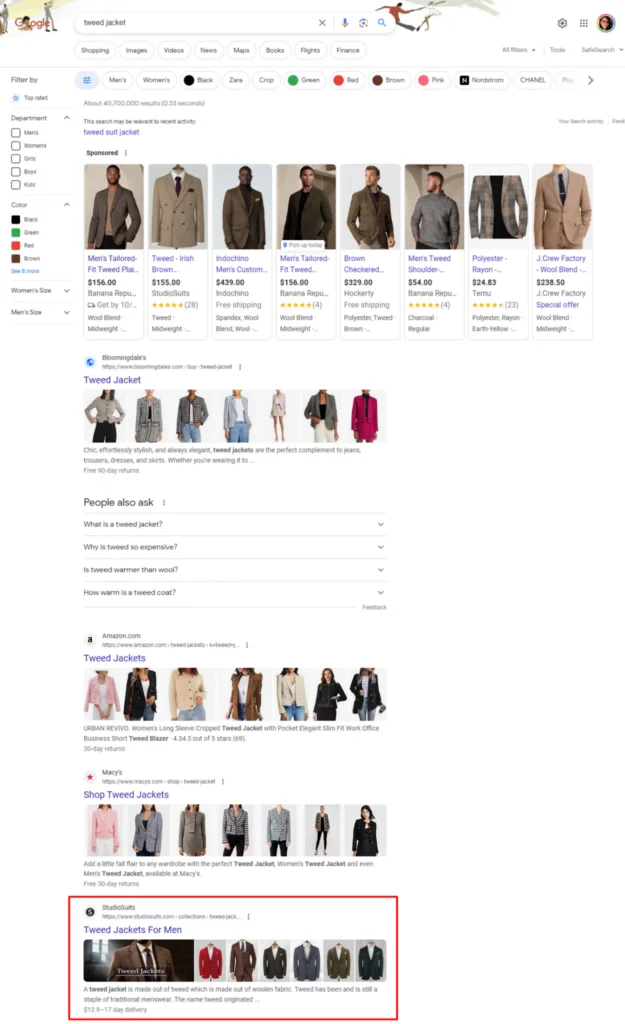Expand 'What is a tweed jacket?' question

click(x=234, y=524)
